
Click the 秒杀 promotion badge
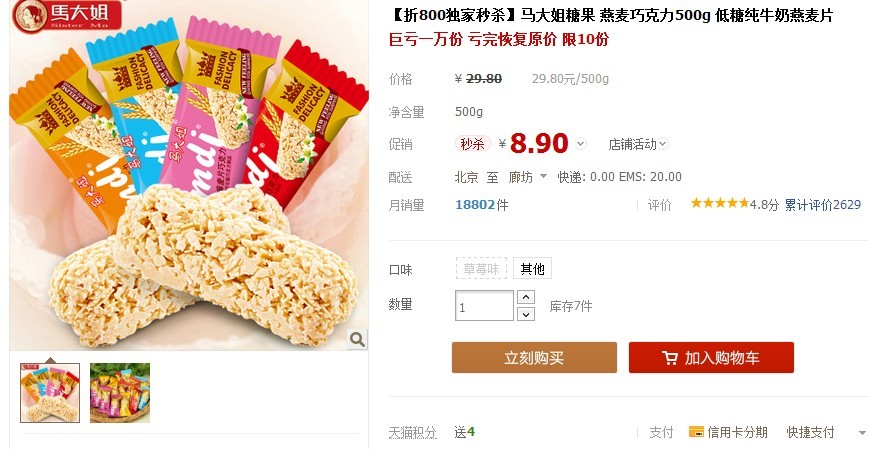473,144
